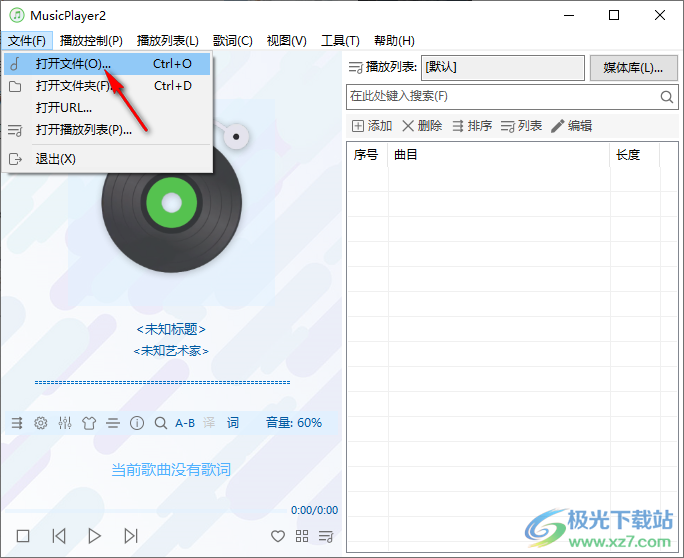Click the <未知标题> song title
This screenshot has width=684, height=558.
(171, 329)
